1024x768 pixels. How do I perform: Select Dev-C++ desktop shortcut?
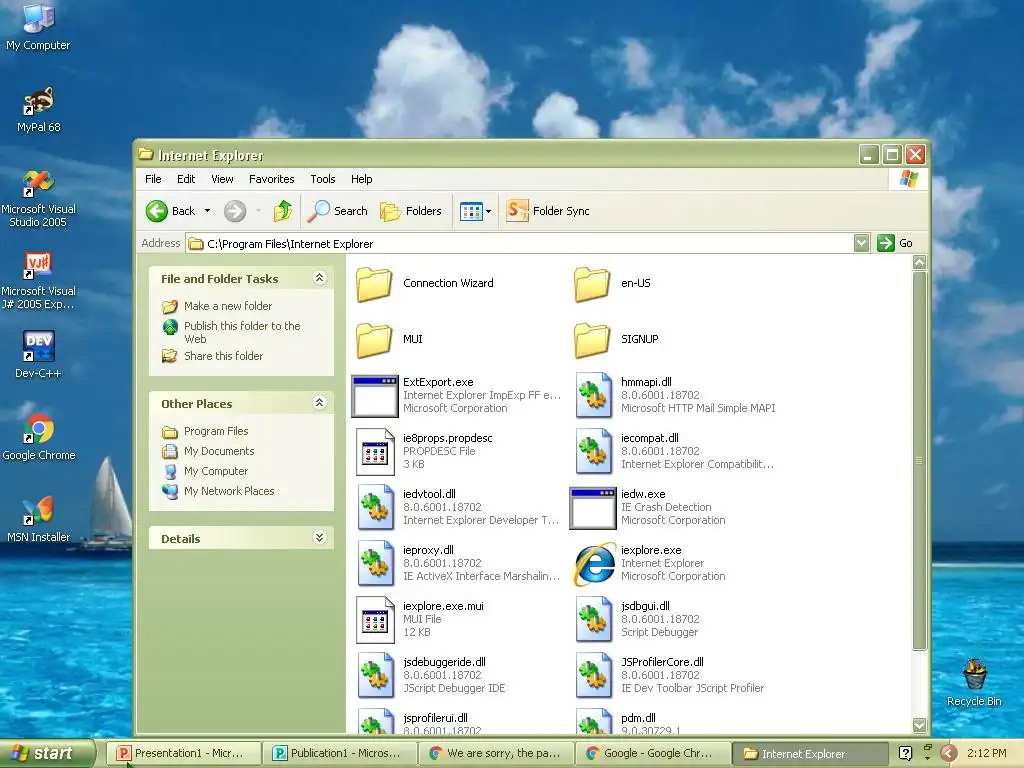38,355
